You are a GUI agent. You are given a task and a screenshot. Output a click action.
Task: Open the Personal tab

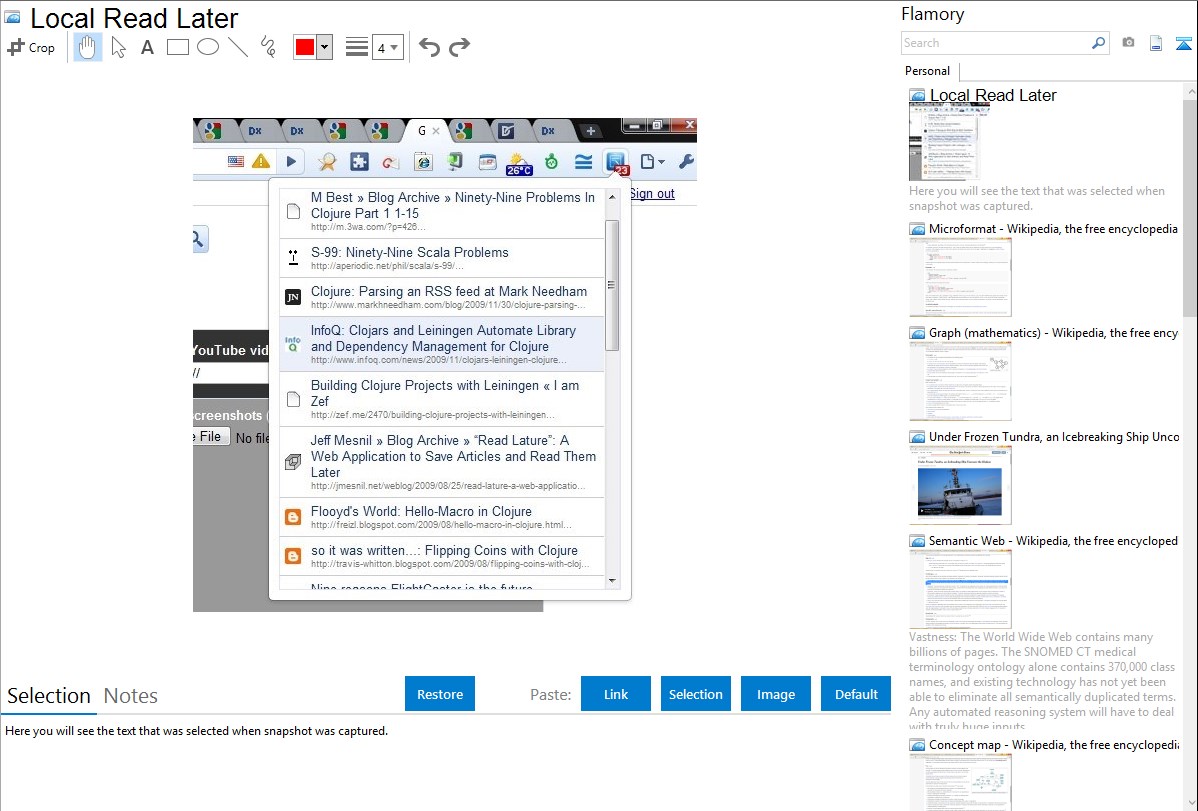[927, 71]
